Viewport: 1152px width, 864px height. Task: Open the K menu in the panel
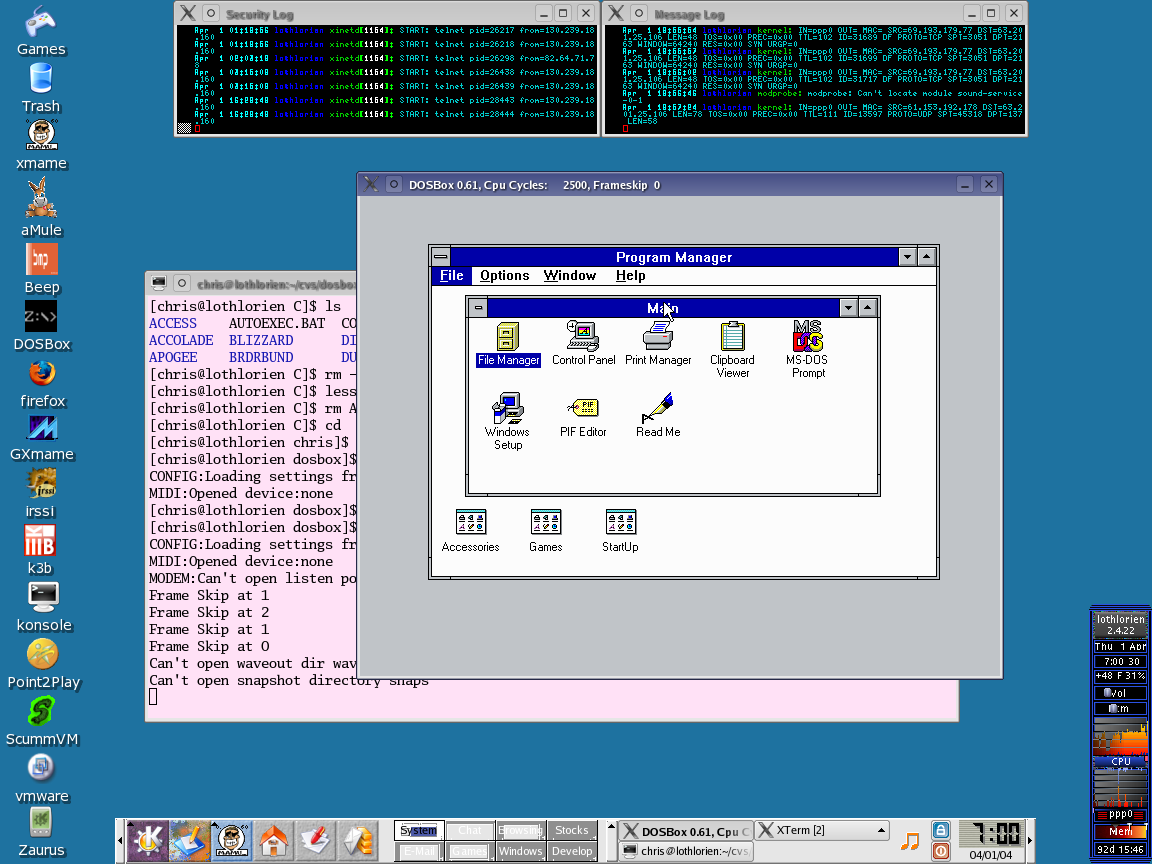pyautogui.click(x=148, y=840)
